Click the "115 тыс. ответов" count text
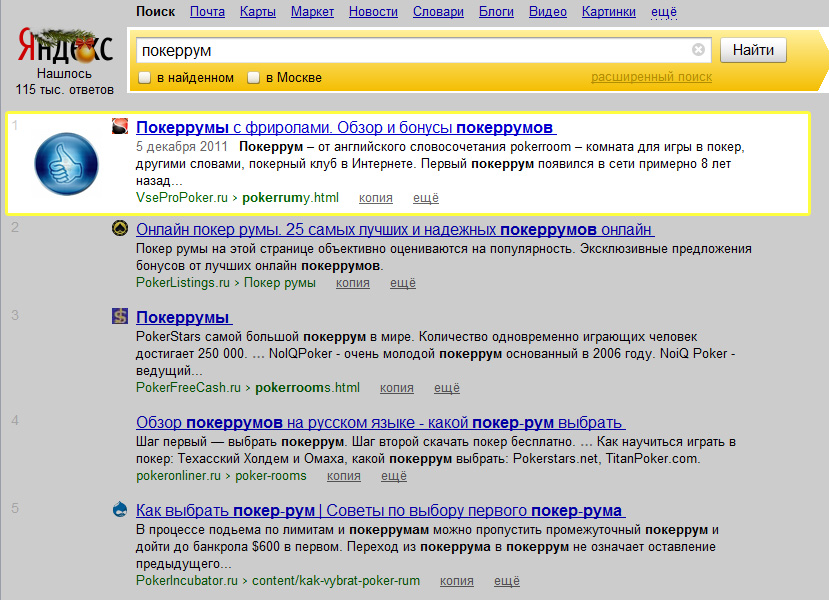Image resolution: width=829 pixels, height=600 pixels. [65, 89]
